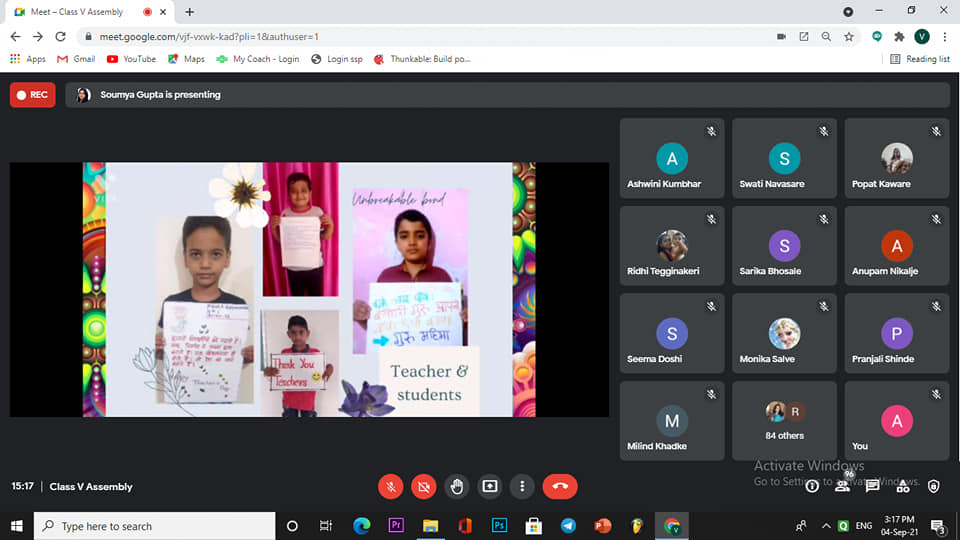Open the Extensions puzzle icon
The width and height of the screenshot is (960, 540).
pyautogui.click(x=899, y=37)
